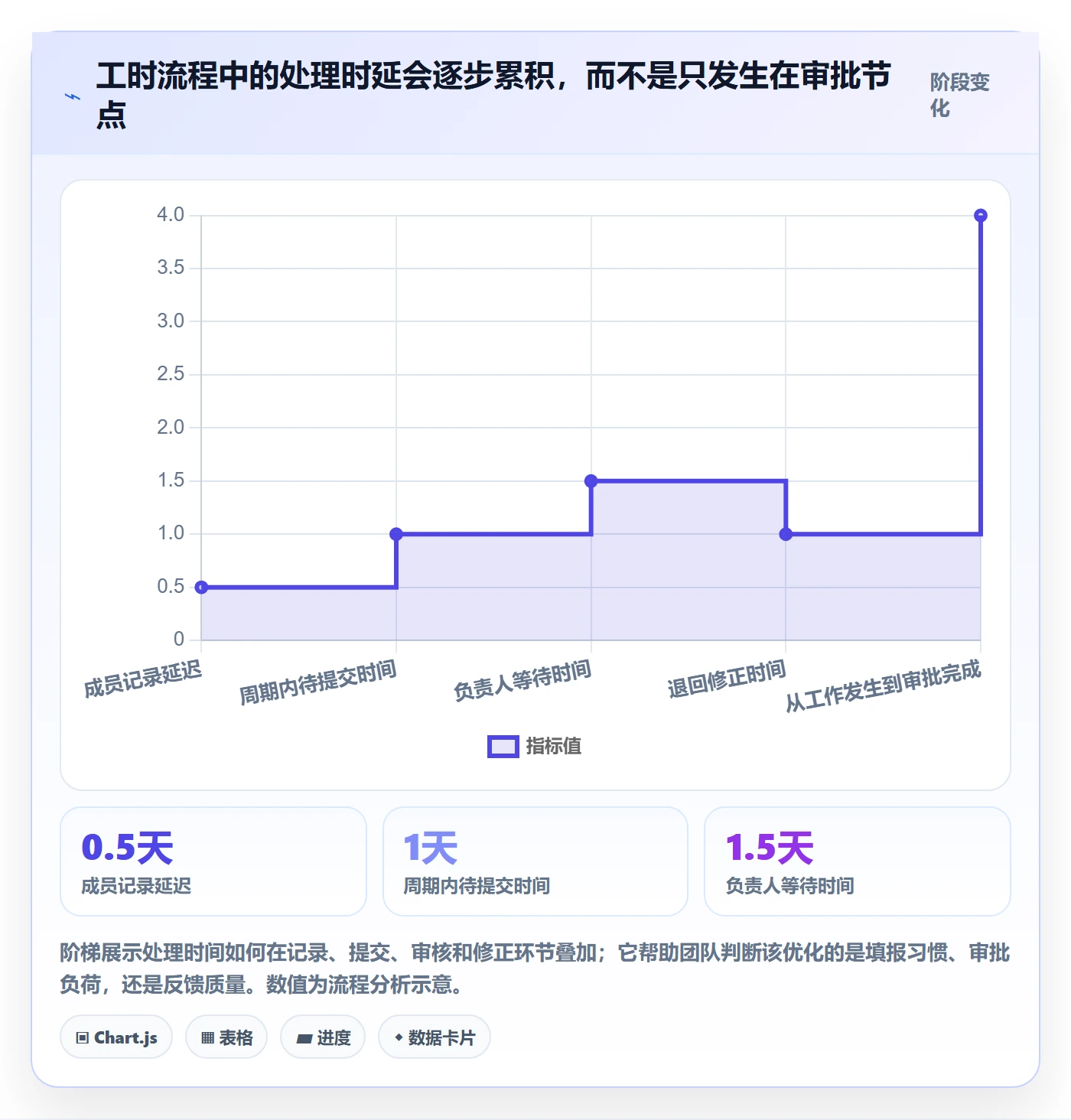Click the data point at 周期内待提交时间
The image size is (1071, 1120).
pos(396,534)
